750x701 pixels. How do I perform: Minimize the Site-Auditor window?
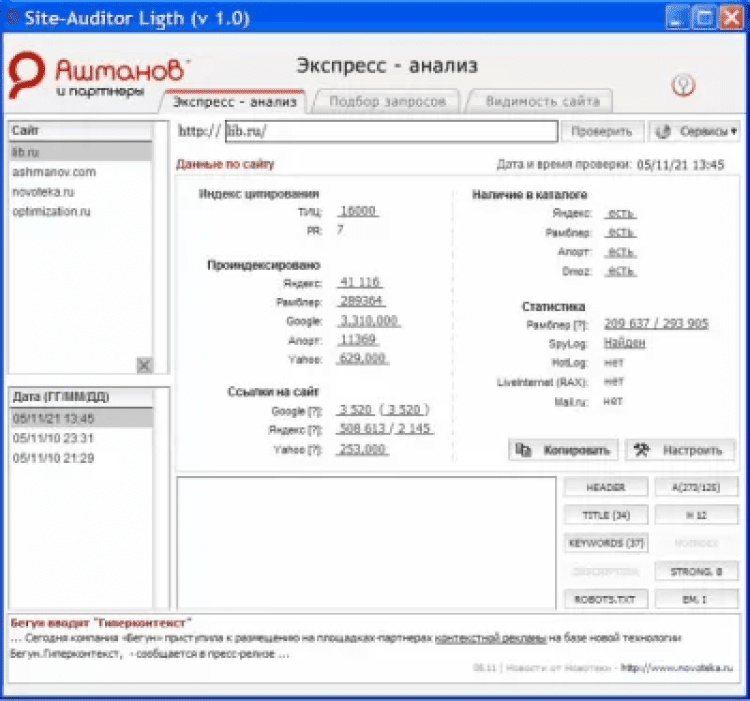[678, 18]
